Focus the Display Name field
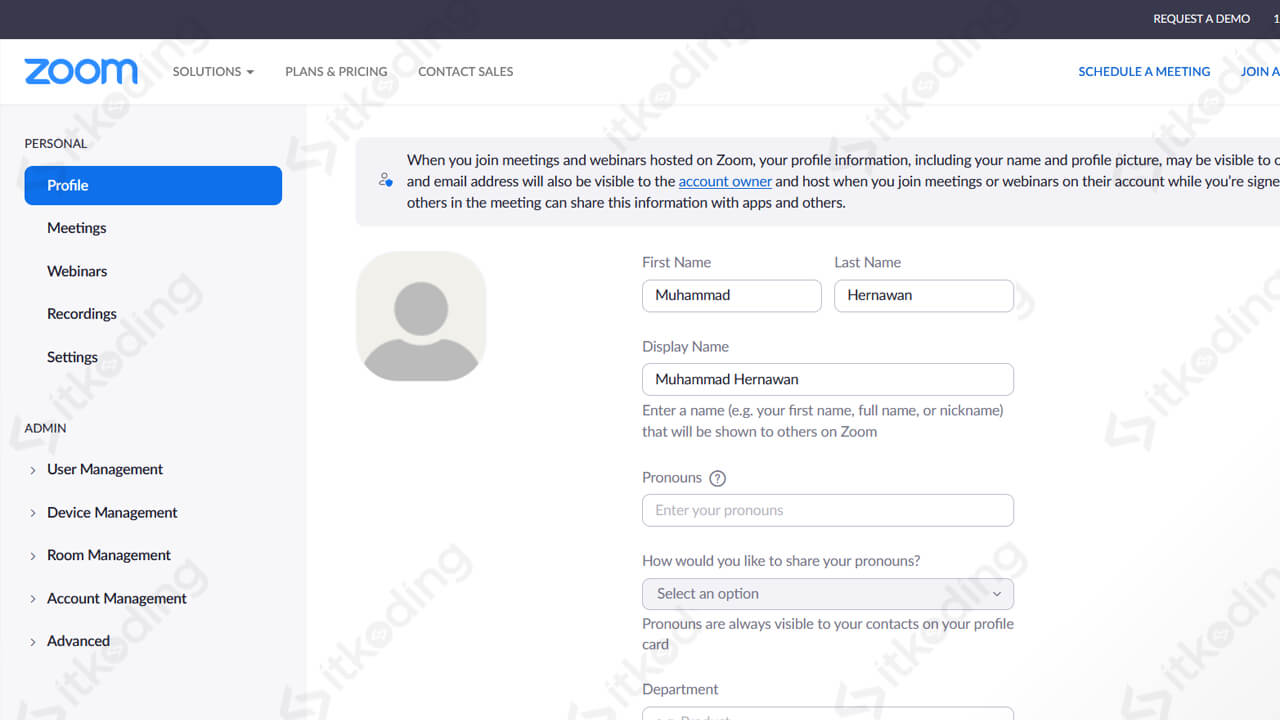1280x720 pixels. click(828, 379)
